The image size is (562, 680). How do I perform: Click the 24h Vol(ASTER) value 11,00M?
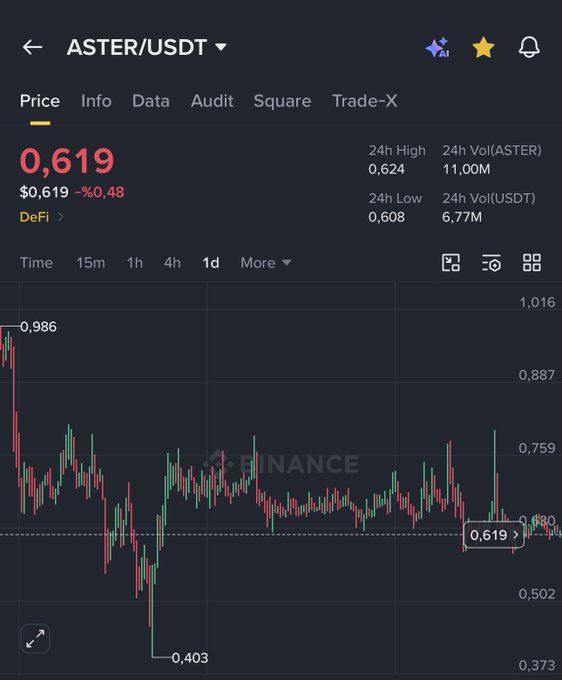click(466, 169)
